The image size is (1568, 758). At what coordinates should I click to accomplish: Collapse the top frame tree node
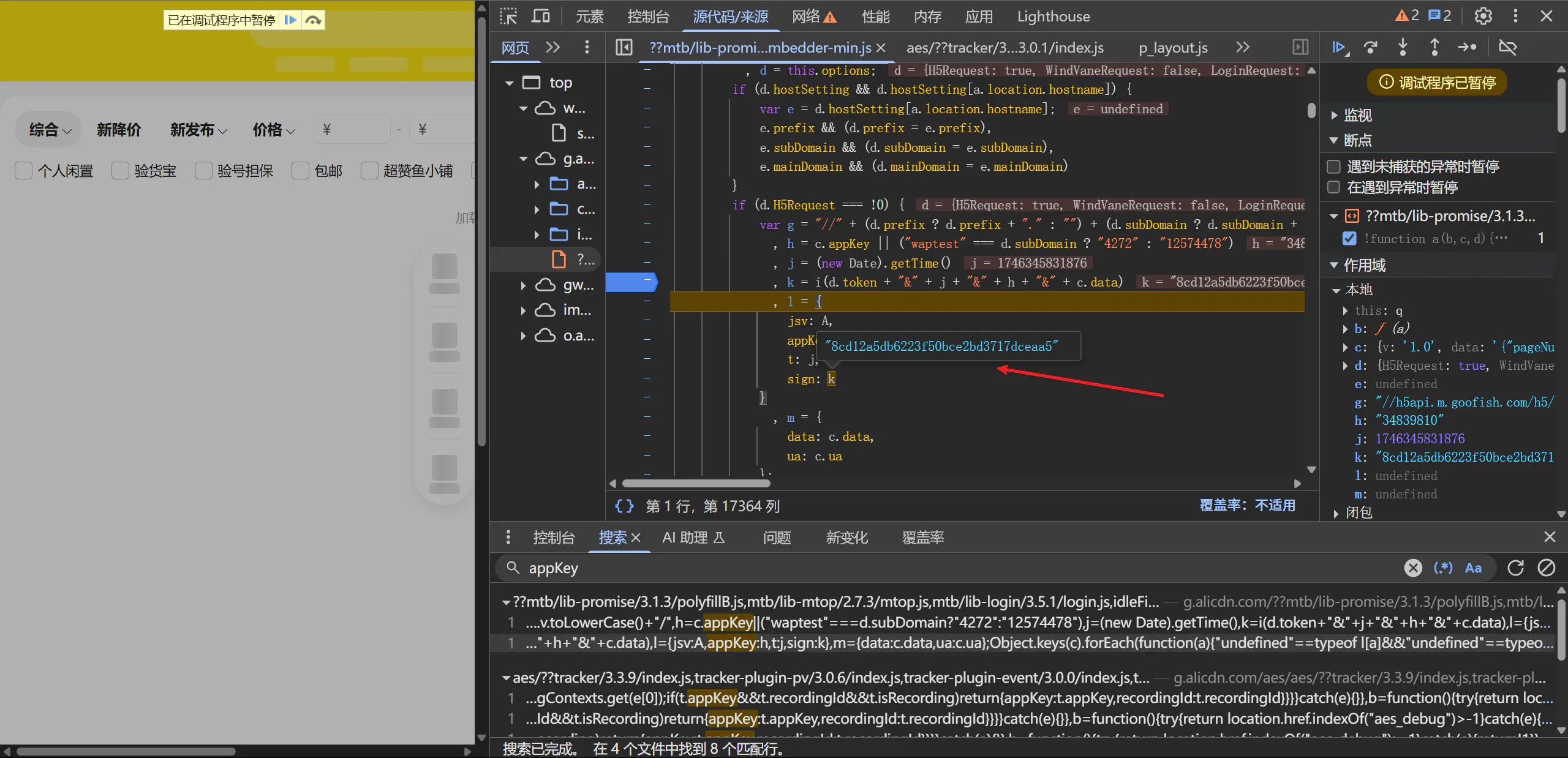pyautogui.click(x=509, y=83)
